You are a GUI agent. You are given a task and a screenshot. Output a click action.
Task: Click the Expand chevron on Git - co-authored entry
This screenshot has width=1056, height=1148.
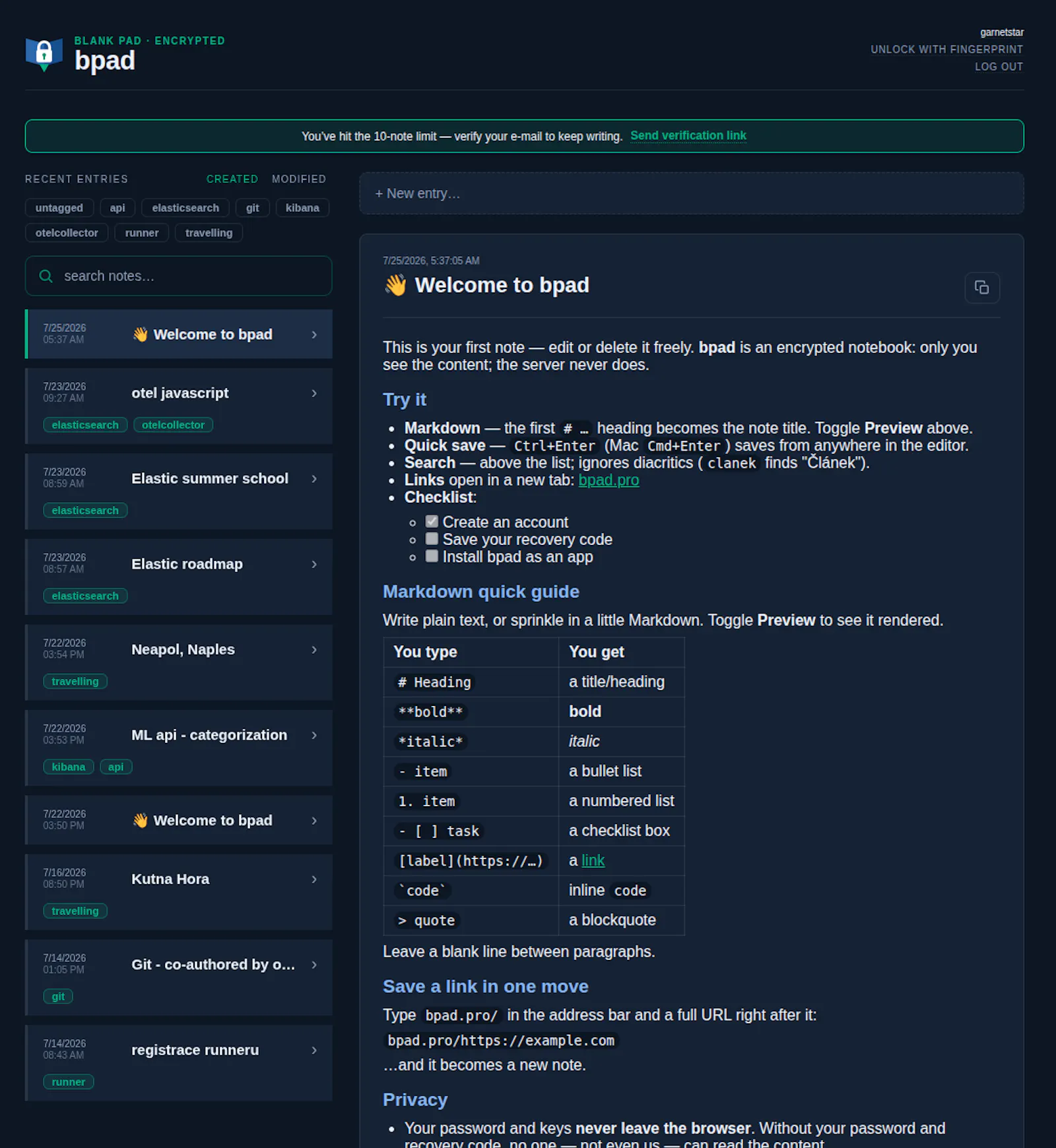[314, 965]
